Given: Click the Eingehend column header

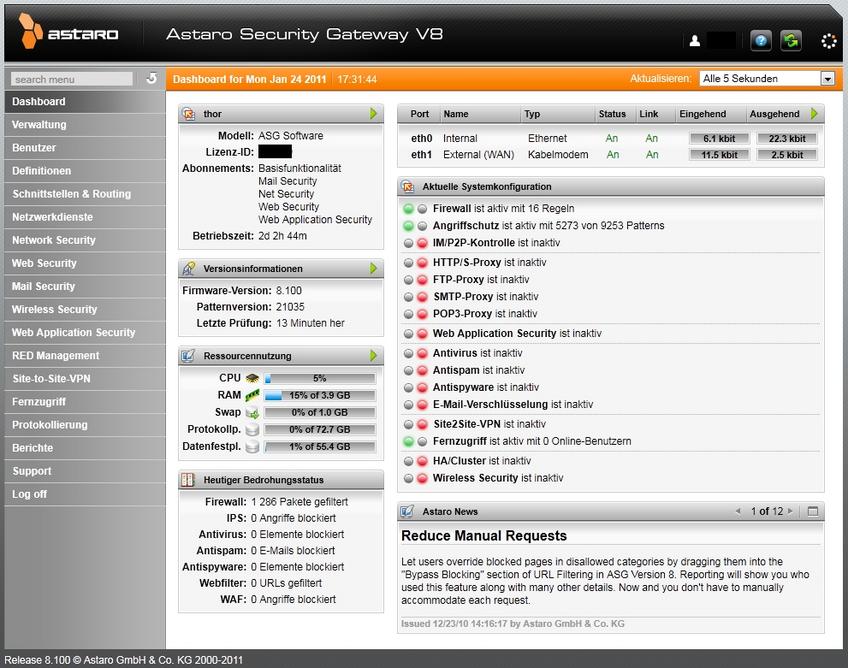Looking at the screenshot, I should coord(703,114).
